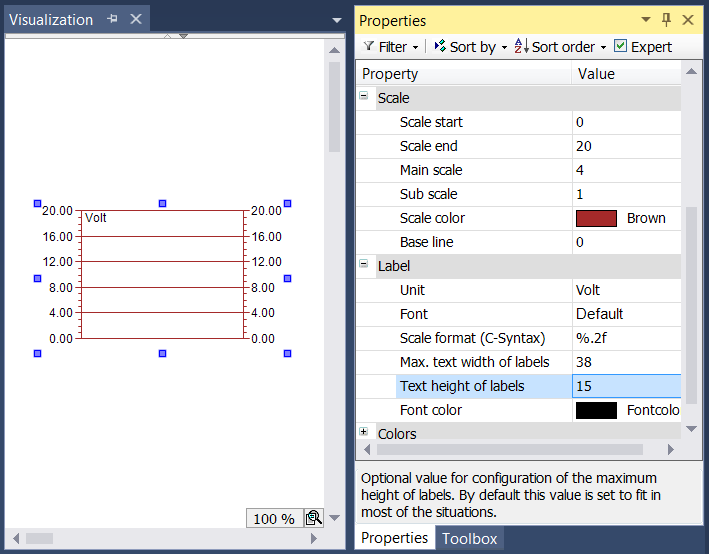Click the black Font color swatch
The height and width of the screenshot is (554, 709).
click(596, 410)
